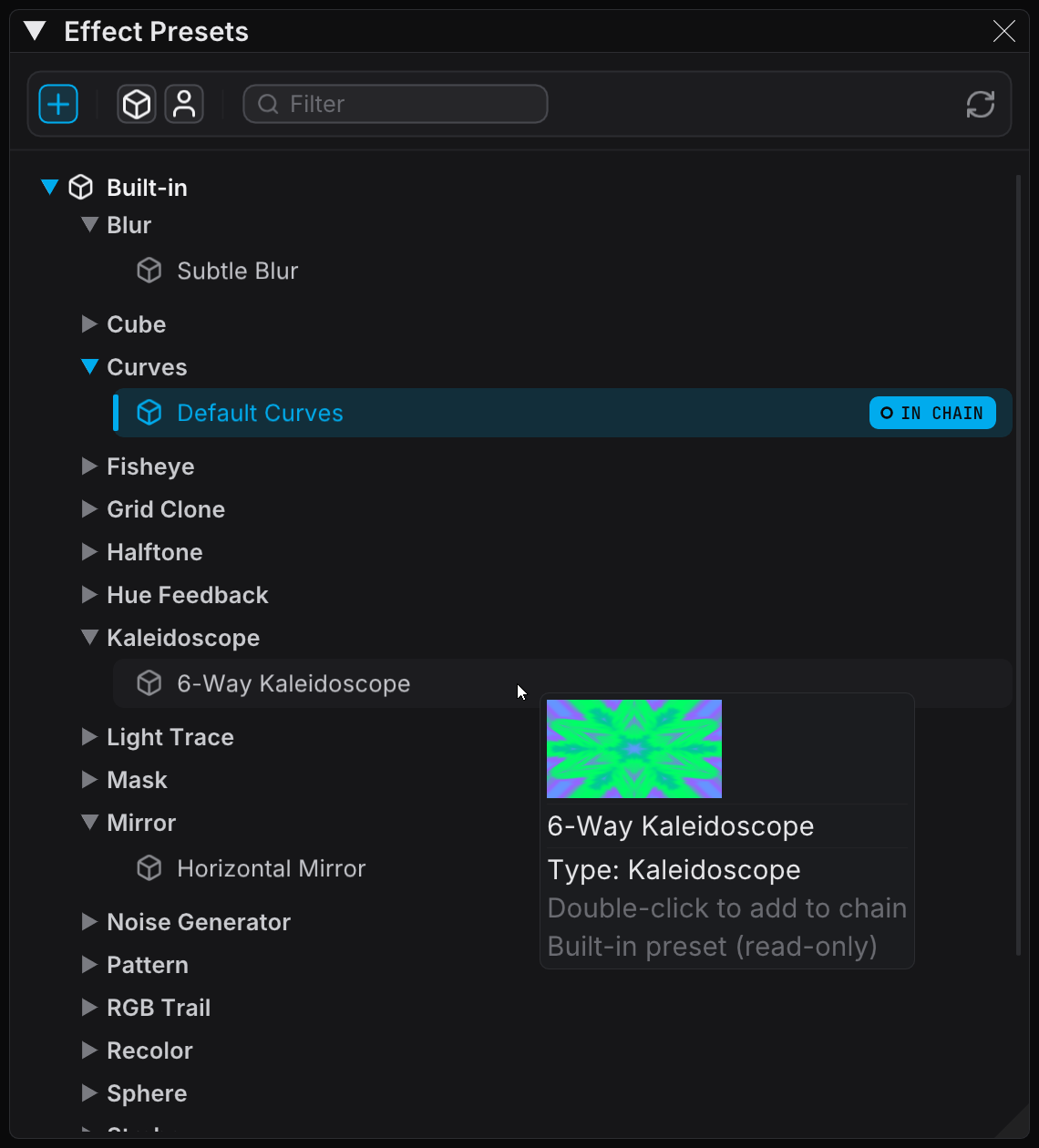Click the Blur category label
Viewport: 1039px width, 1148px height.
point(129,225)
